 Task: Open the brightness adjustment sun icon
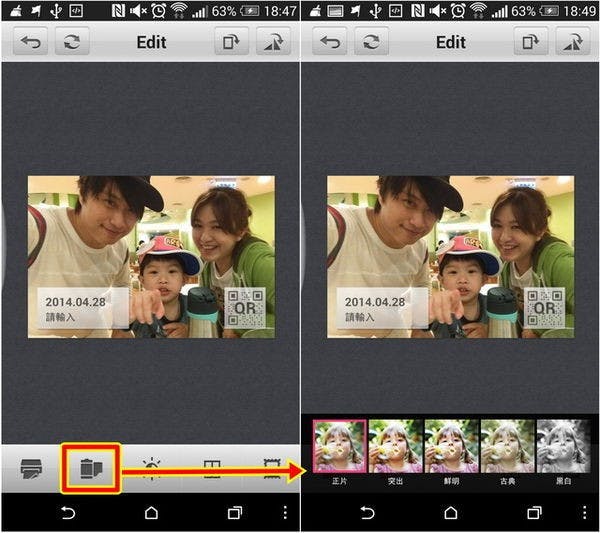(152, 468)
